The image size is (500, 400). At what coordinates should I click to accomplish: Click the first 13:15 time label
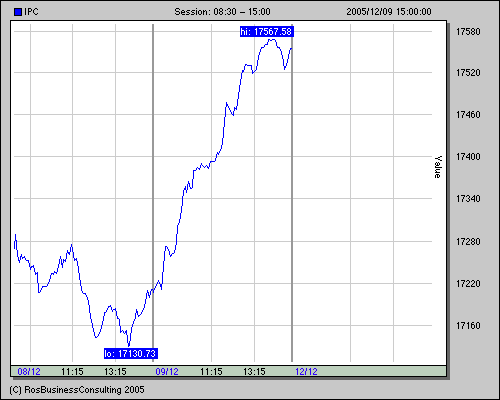115,371
